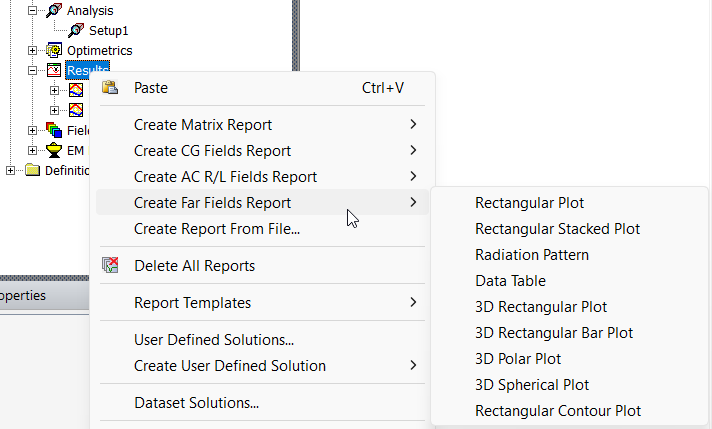
Task: Click the EM node lamp icon
Action: [x=54, y=150]
